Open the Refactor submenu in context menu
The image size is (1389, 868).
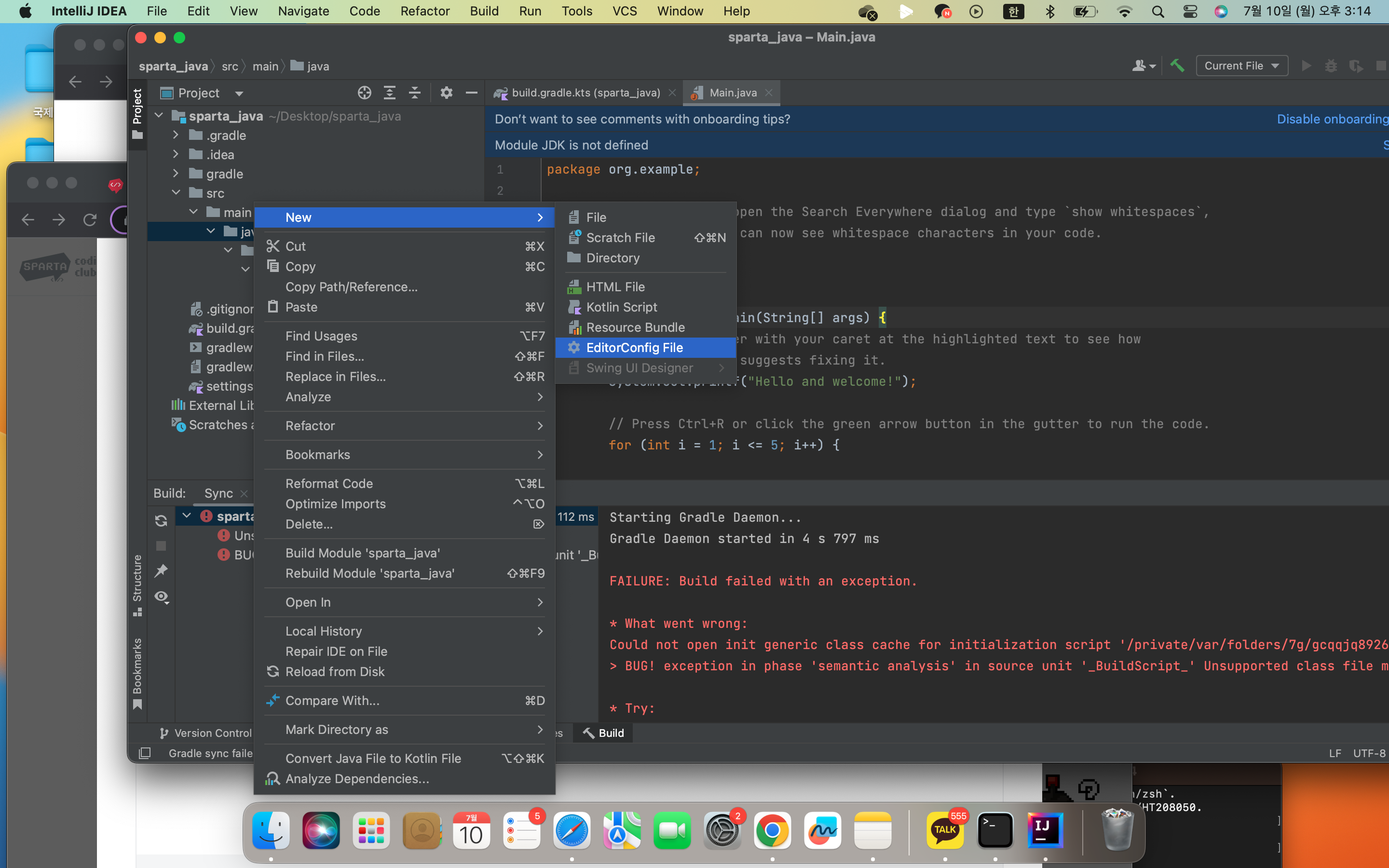coord(404,425)
